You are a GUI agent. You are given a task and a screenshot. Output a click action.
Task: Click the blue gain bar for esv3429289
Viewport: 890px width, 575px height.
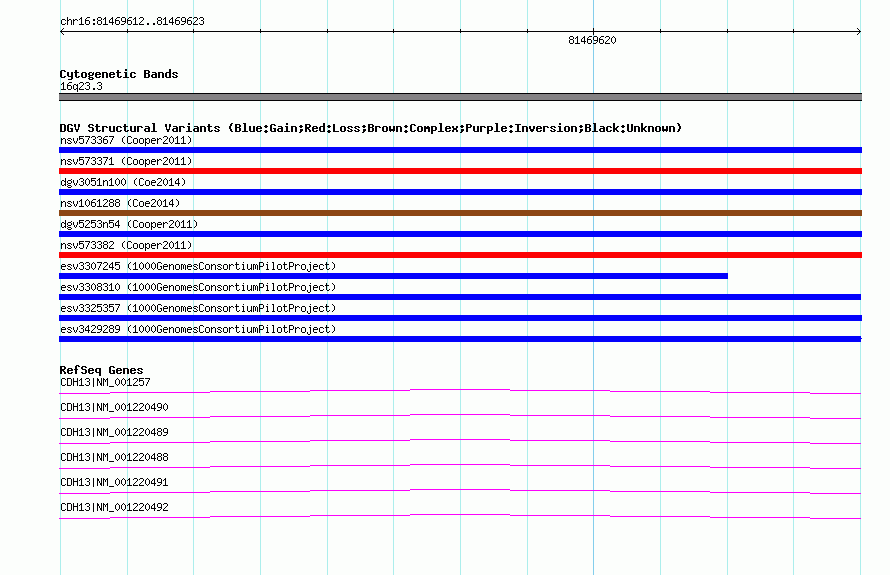(460, 339)
